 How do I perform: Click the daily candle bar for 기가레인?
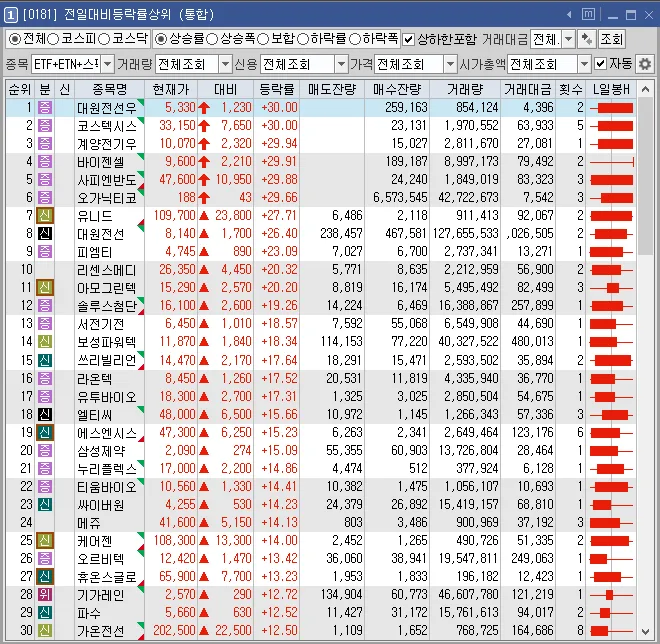tap(612, 595)
